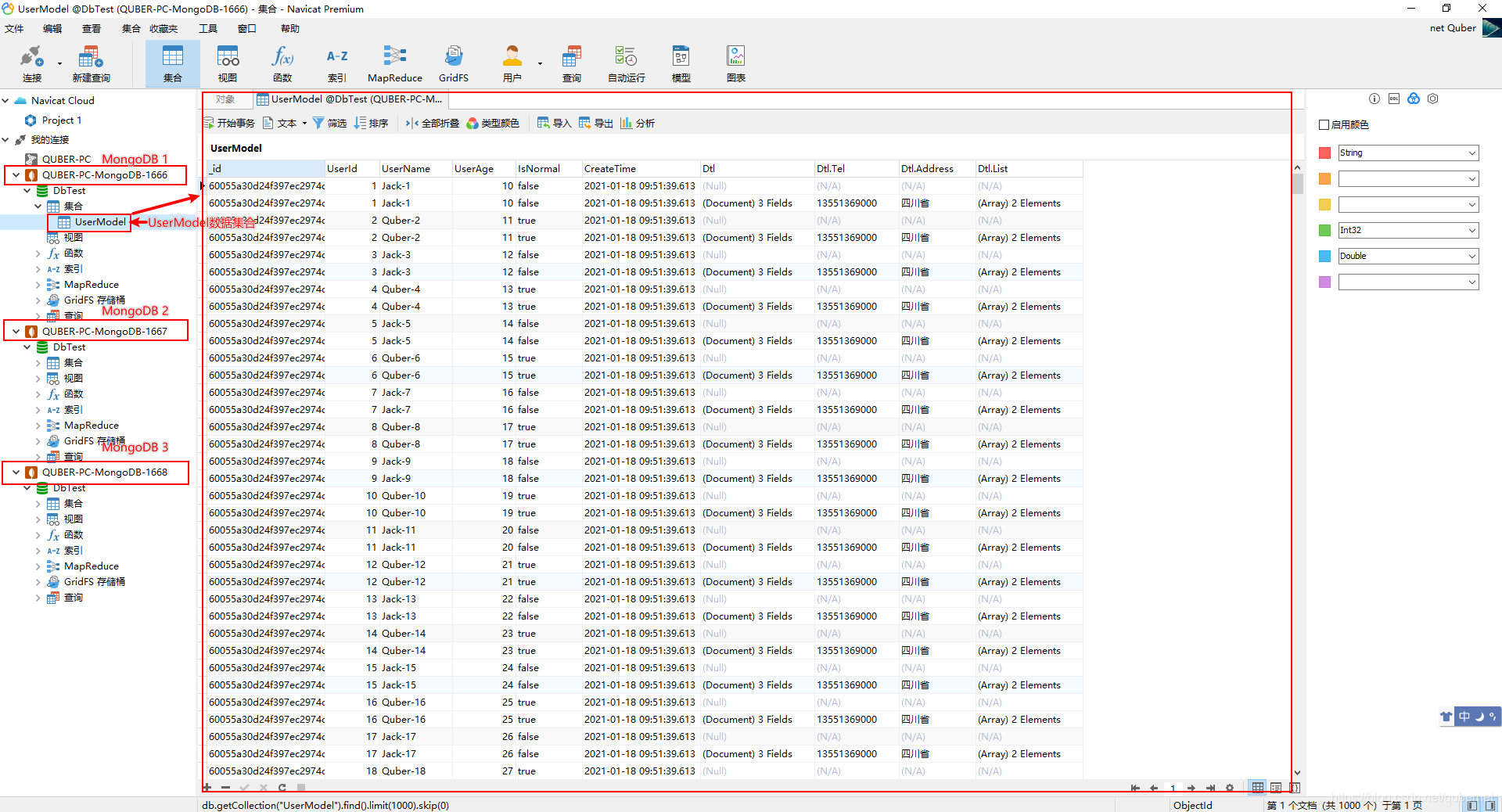This screenshot has height=812, width=1502.
Task: Switch to grid view mode
Action: 1257,787
